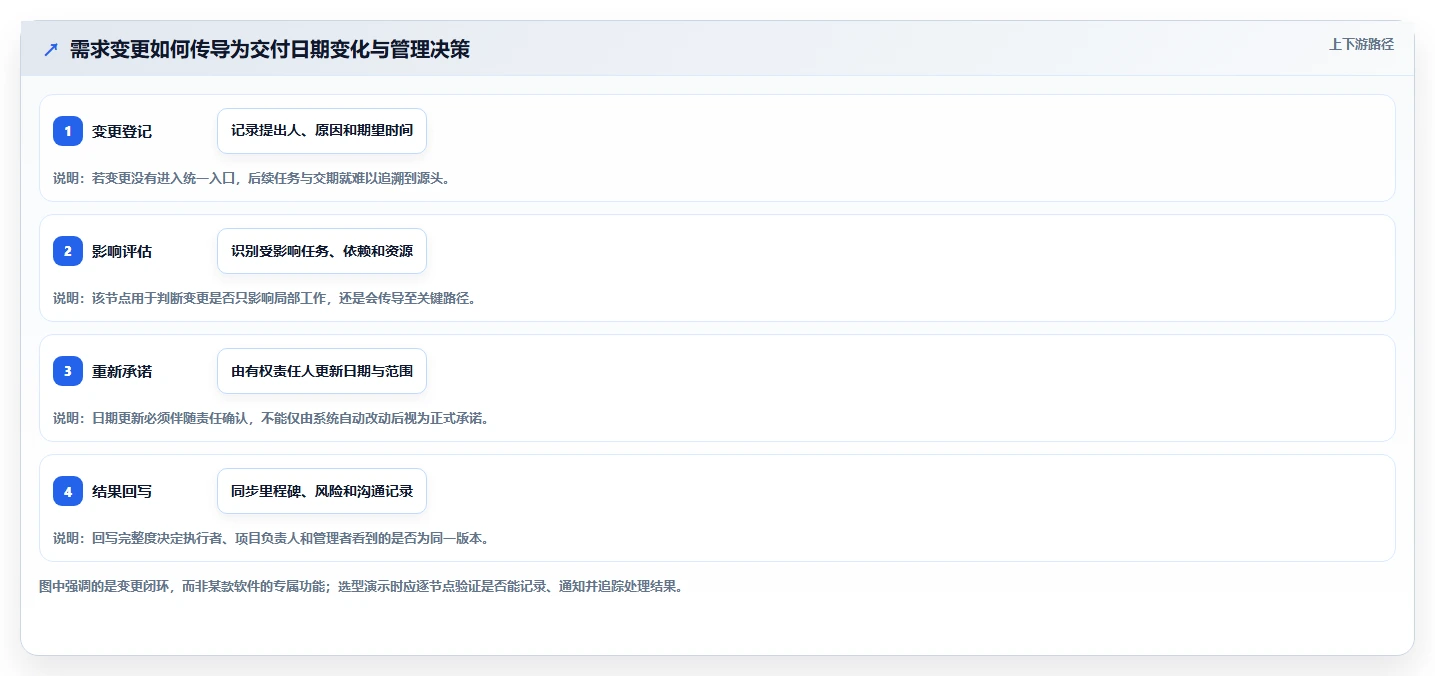This screenshot has width=1435, height=676.
Task: Click the 影响评估 step label
Action: (x=122, y=251)
